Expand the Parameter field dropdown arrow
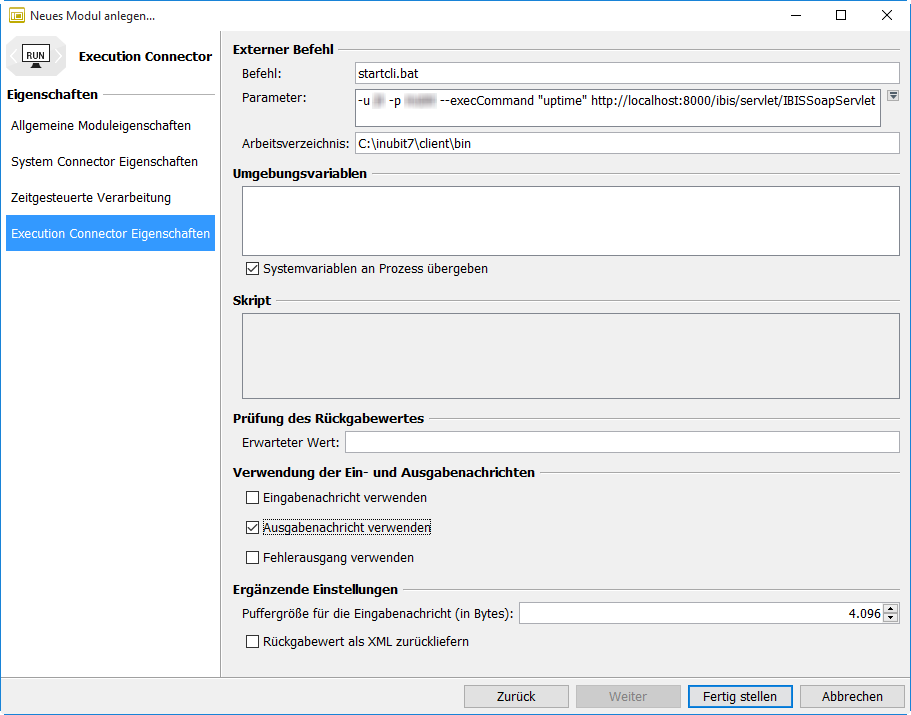 point(893,96)
